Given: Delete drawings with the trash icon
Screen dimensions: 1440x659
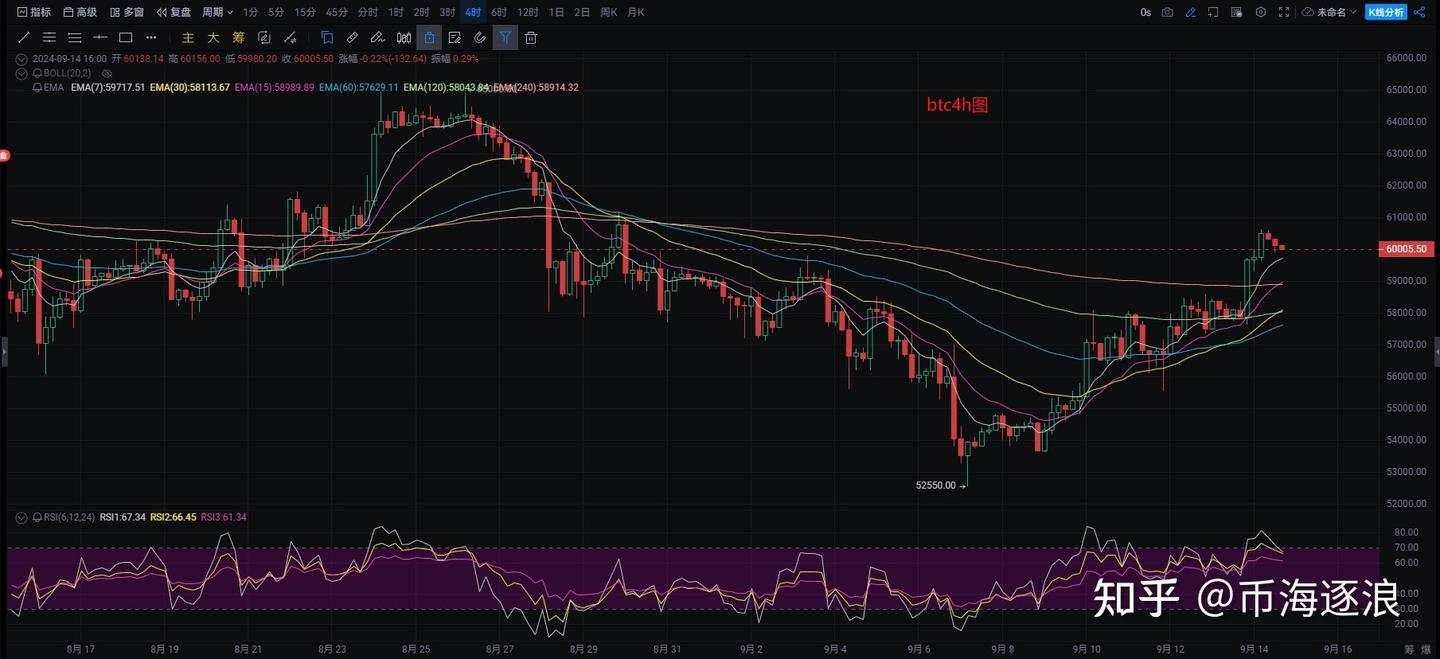Looking at the screenshot, I should click(531, 38).
